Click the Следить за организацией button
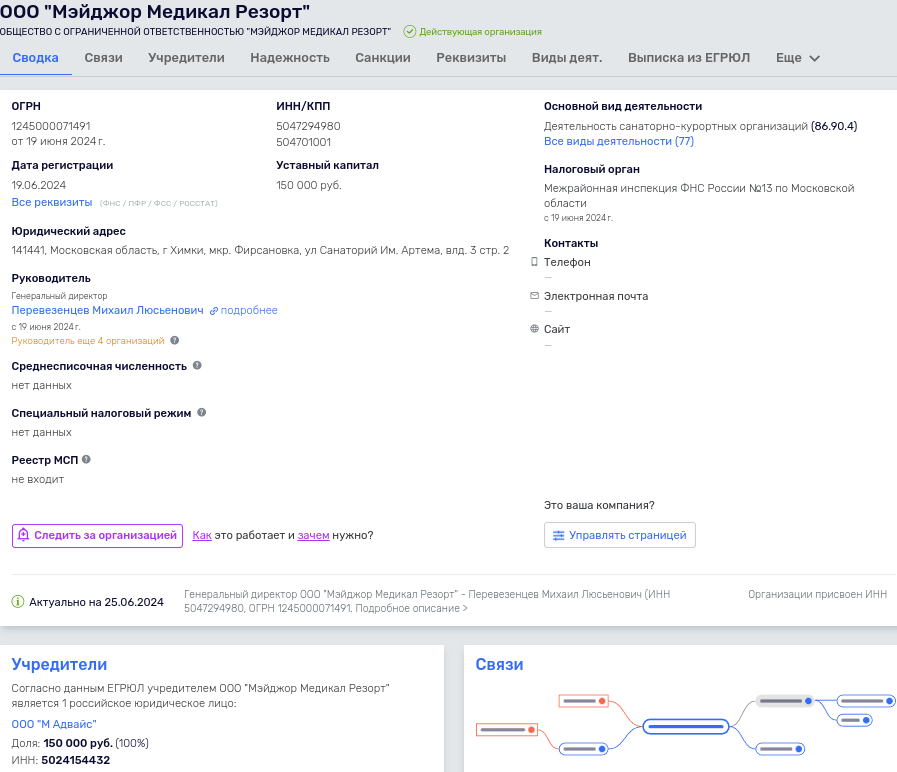Viewport: 897px width, 772px height. point(97,536)
